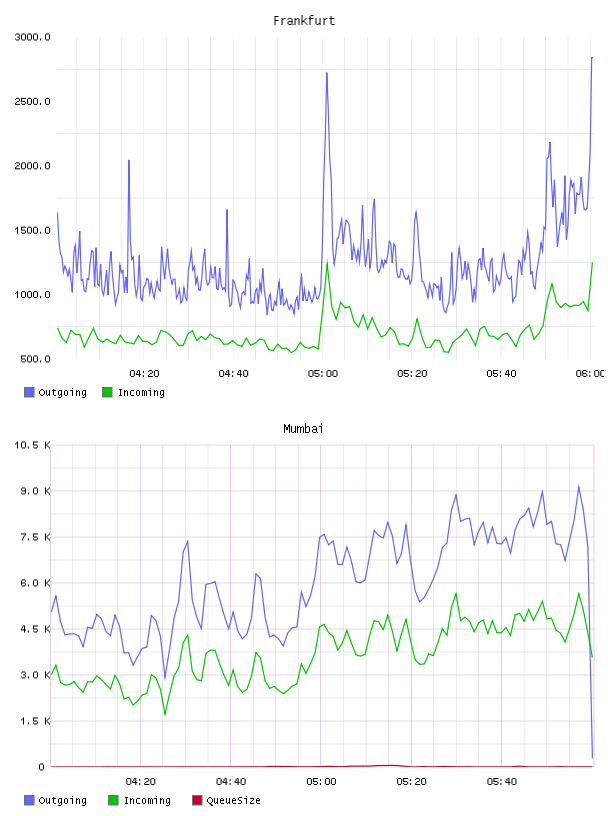Click the blue Outgoing swatch in Mumbai legend

[x=29, y=800]
